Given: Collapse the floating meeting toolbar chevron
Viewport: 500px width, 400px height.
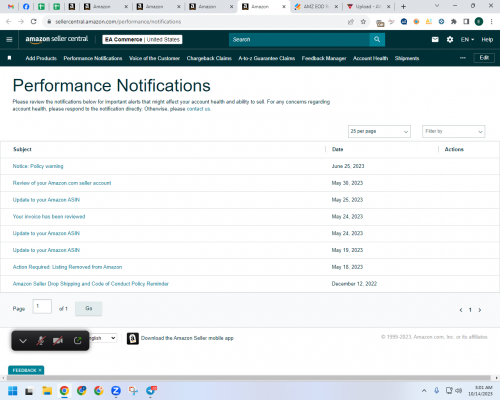Looking at the screenshot, I should [23, 341].
